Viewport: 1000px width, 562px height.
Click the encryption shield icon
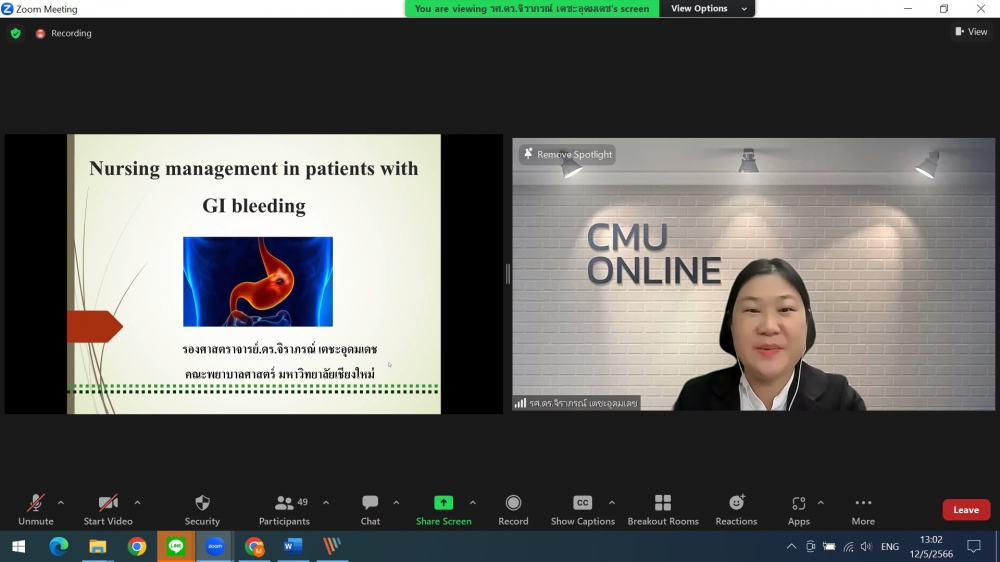(15, 33)
